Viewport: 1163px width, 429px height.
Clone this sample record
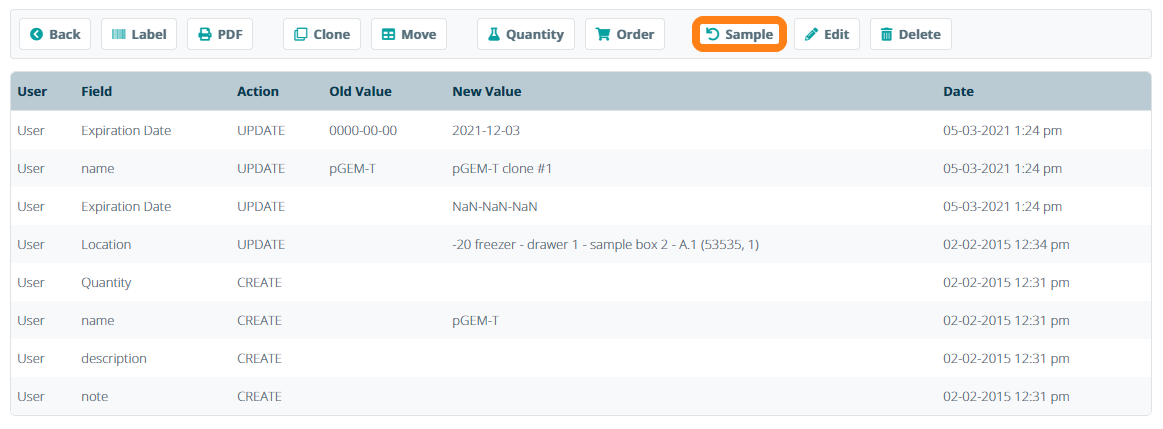(322, 34)
